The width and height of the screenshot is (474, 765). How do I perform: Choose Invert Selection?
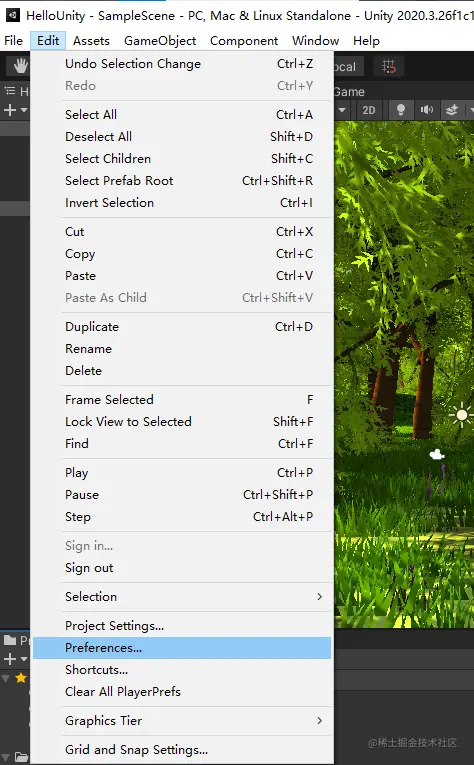click(182, 202)
